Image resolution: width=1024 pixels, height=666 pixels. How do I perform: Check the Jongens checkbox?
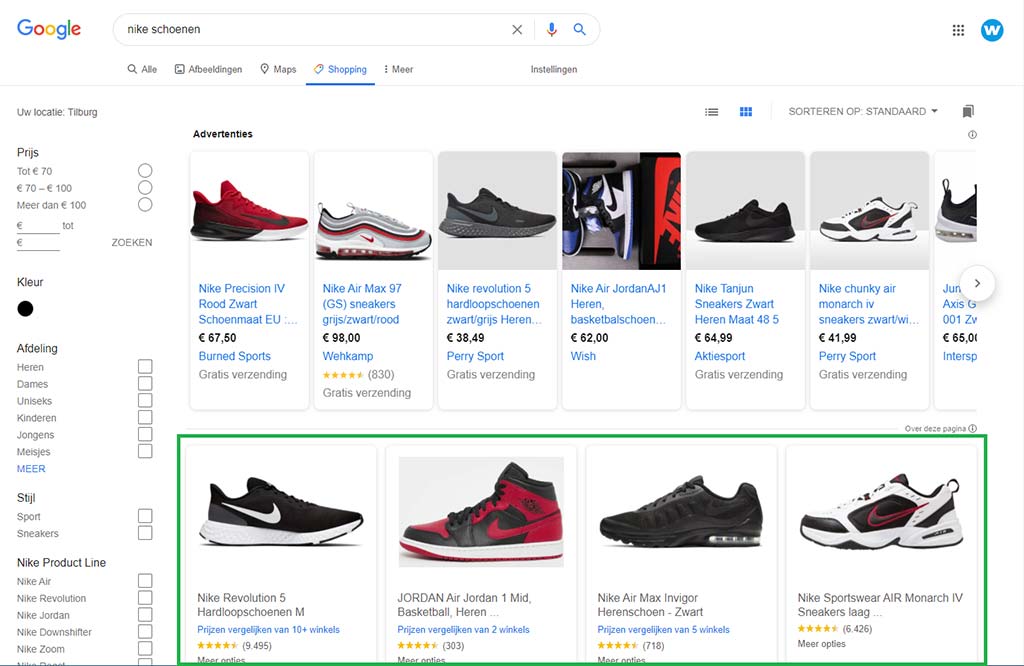[145, 434]
